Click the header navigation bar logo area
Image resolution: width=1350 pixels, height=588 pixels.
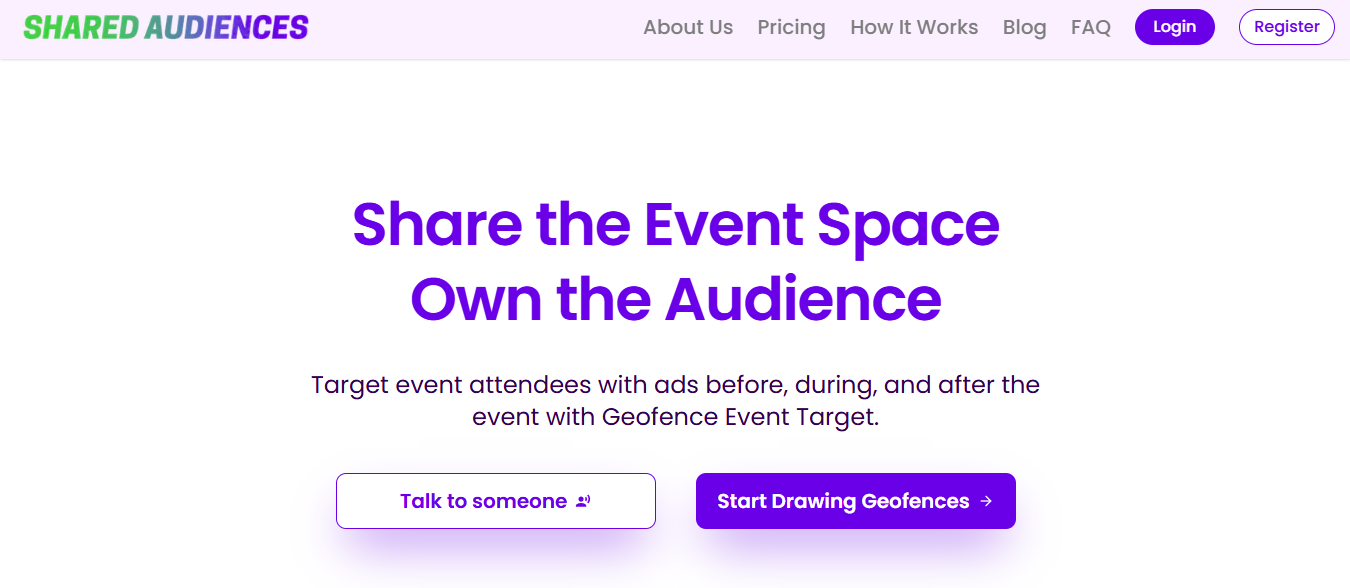pos(165,26)
